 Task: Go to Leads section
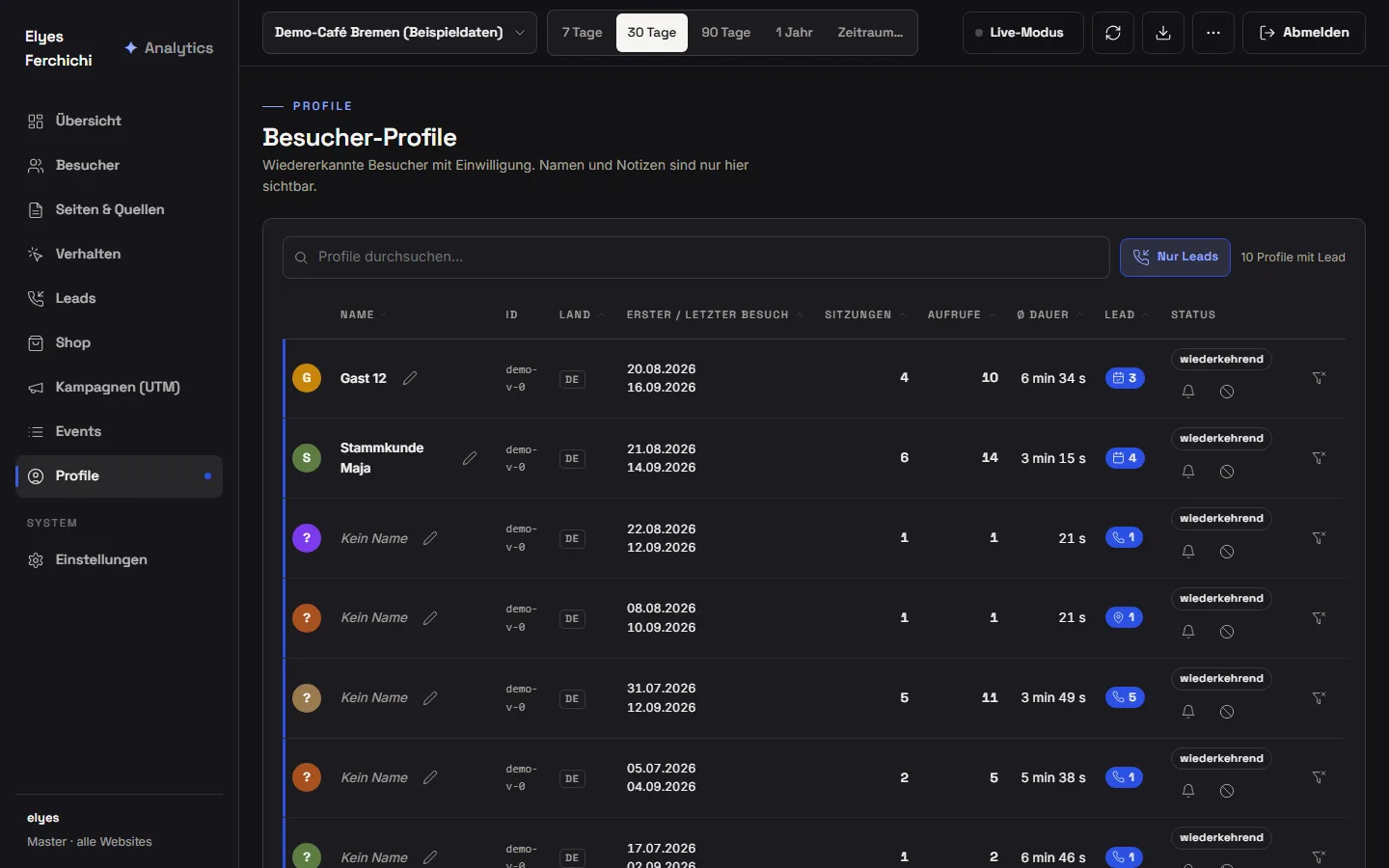[119, 299]
